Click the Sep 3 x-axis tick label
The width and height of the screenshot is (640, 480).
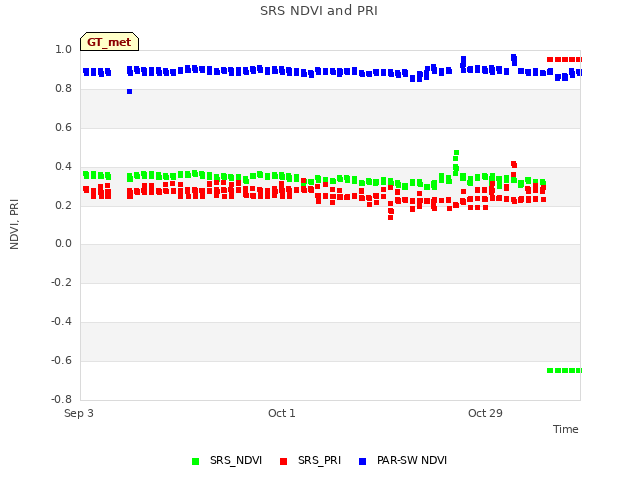coord(79,413)
